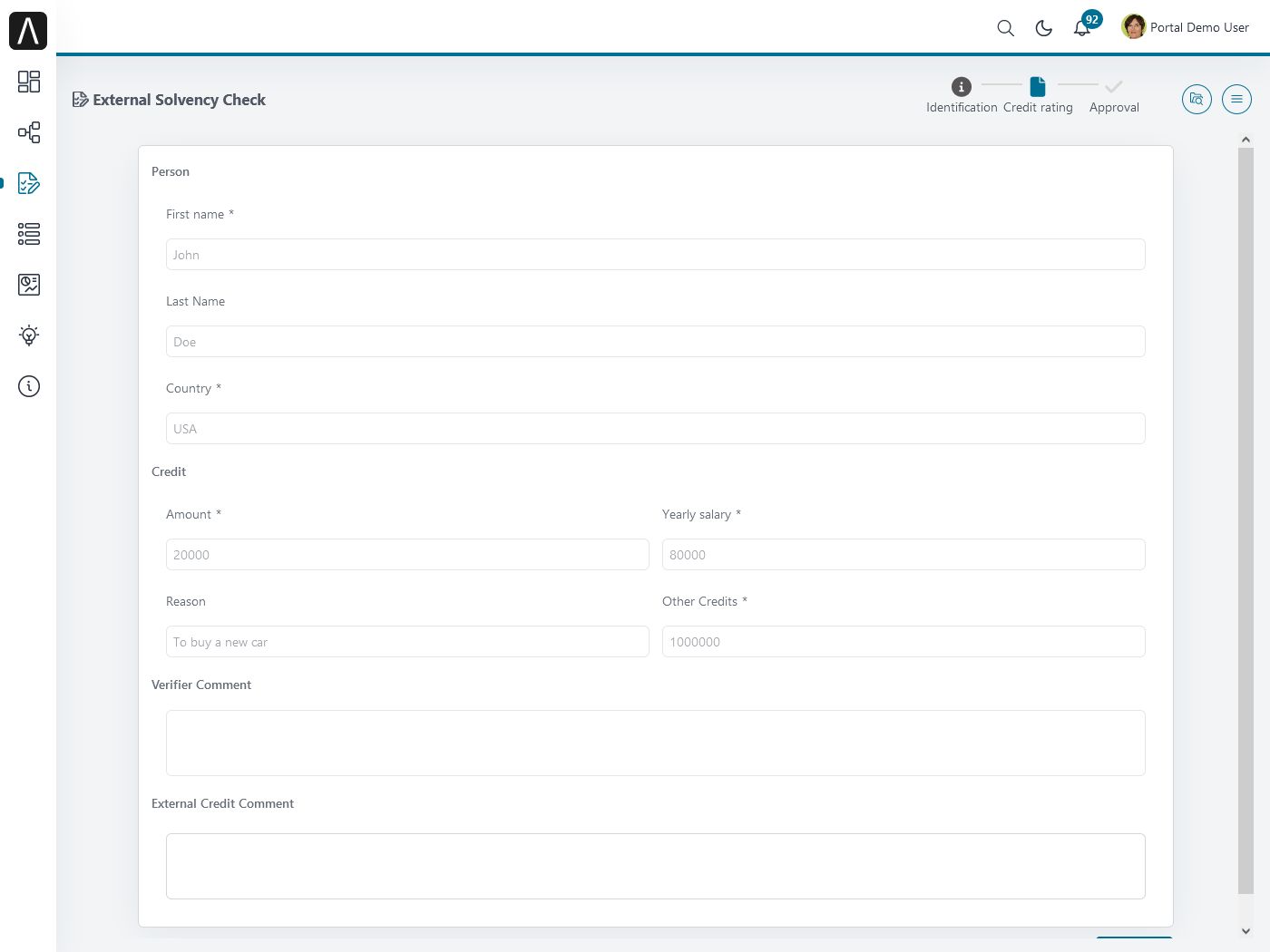Image resolution: width=1270 pixels, height=952 pixels.
Task: Click in the Verifier Comment textarea
Action: [655, 743]
